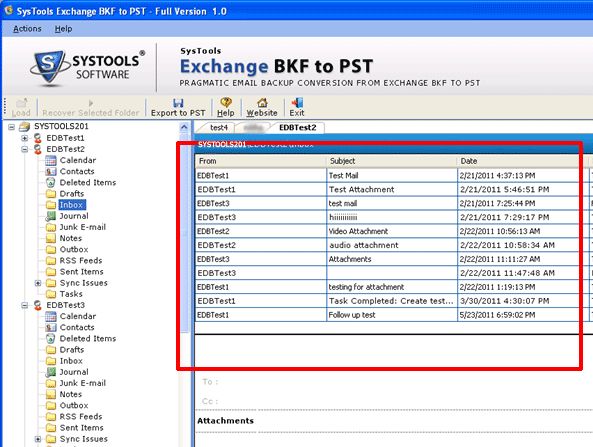Image resolution: width=593 pixels, height=447 pixels.
Task: Open the Help menu
Action: click(63, 29)
